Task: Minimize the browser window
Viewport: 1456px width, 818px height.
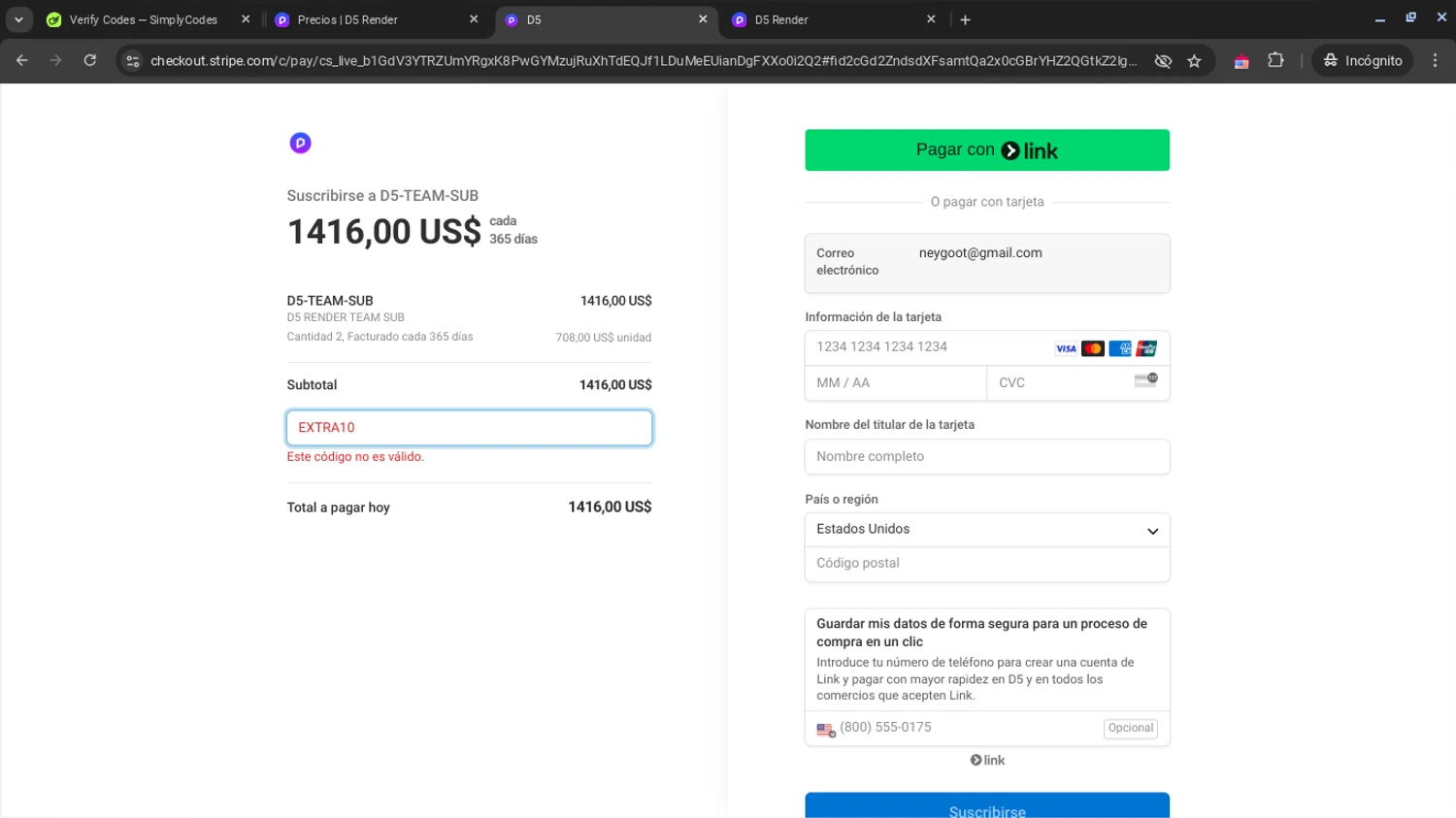Action: [1379, 18]
